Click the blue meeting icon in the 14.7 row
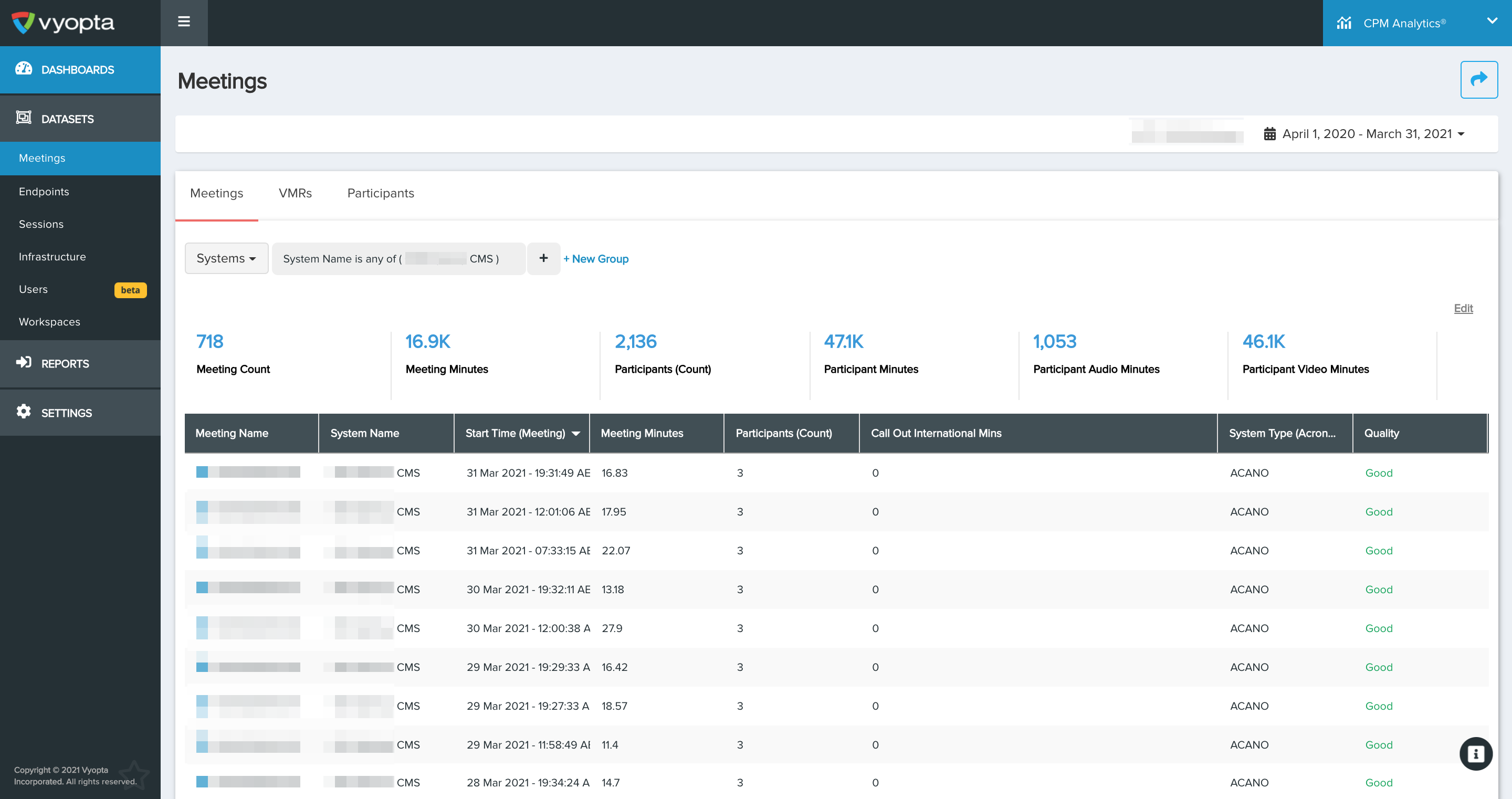This screenshot has height=799, width=1512. (202, 781)
